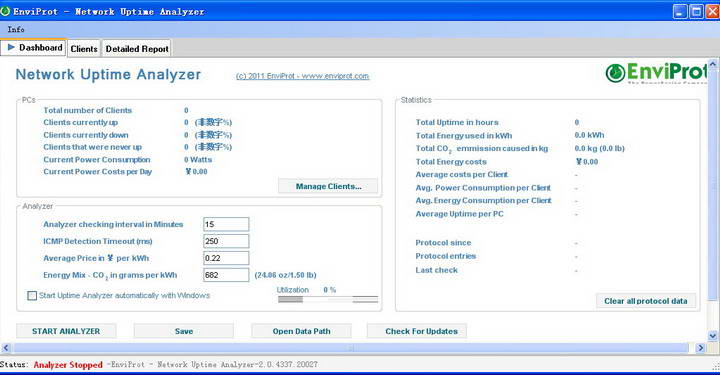
Task: Click the Average costs per Client label
Action: 461,175
